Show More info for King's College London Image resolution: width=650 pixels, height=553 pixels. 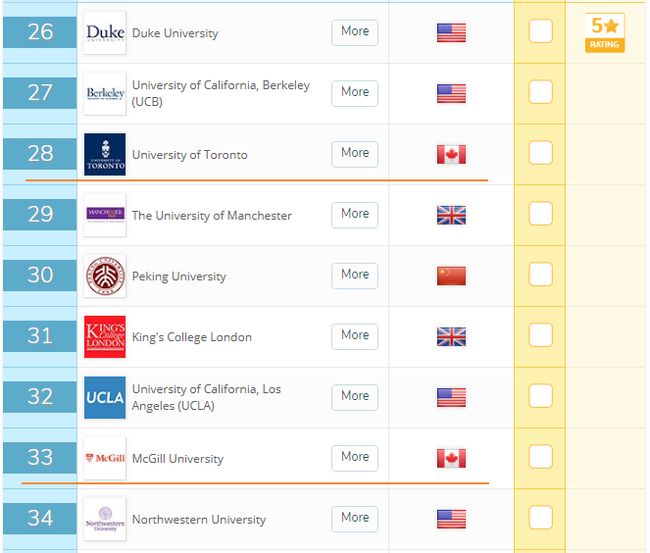[355, 337]
